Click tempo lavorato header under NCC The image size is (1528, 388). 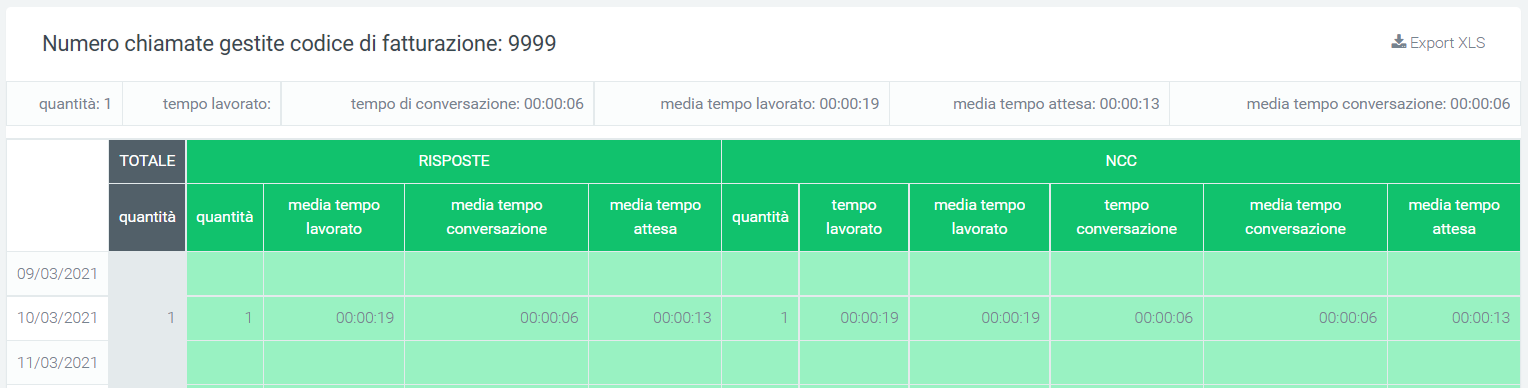point(854,217)
